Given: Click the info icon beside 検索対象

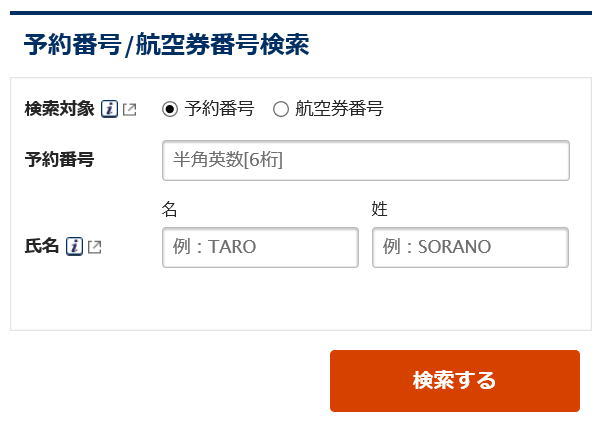Looking at the screenshot, I should (x=110, y=109).
